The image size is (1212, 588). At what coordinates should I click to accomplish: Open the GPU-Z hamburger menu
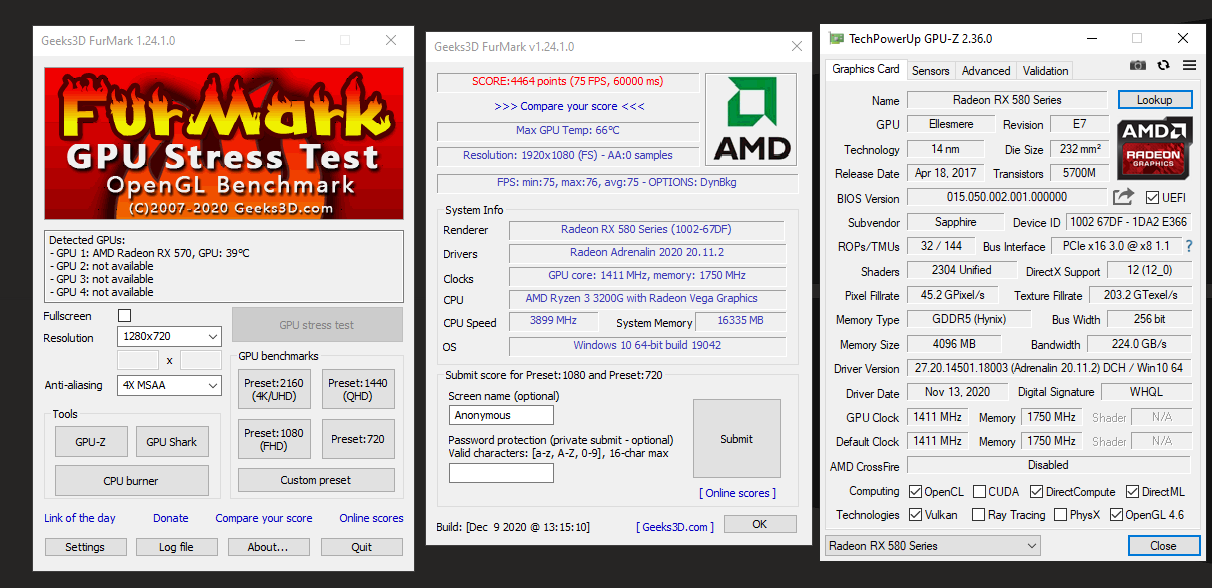(1189, 65)
